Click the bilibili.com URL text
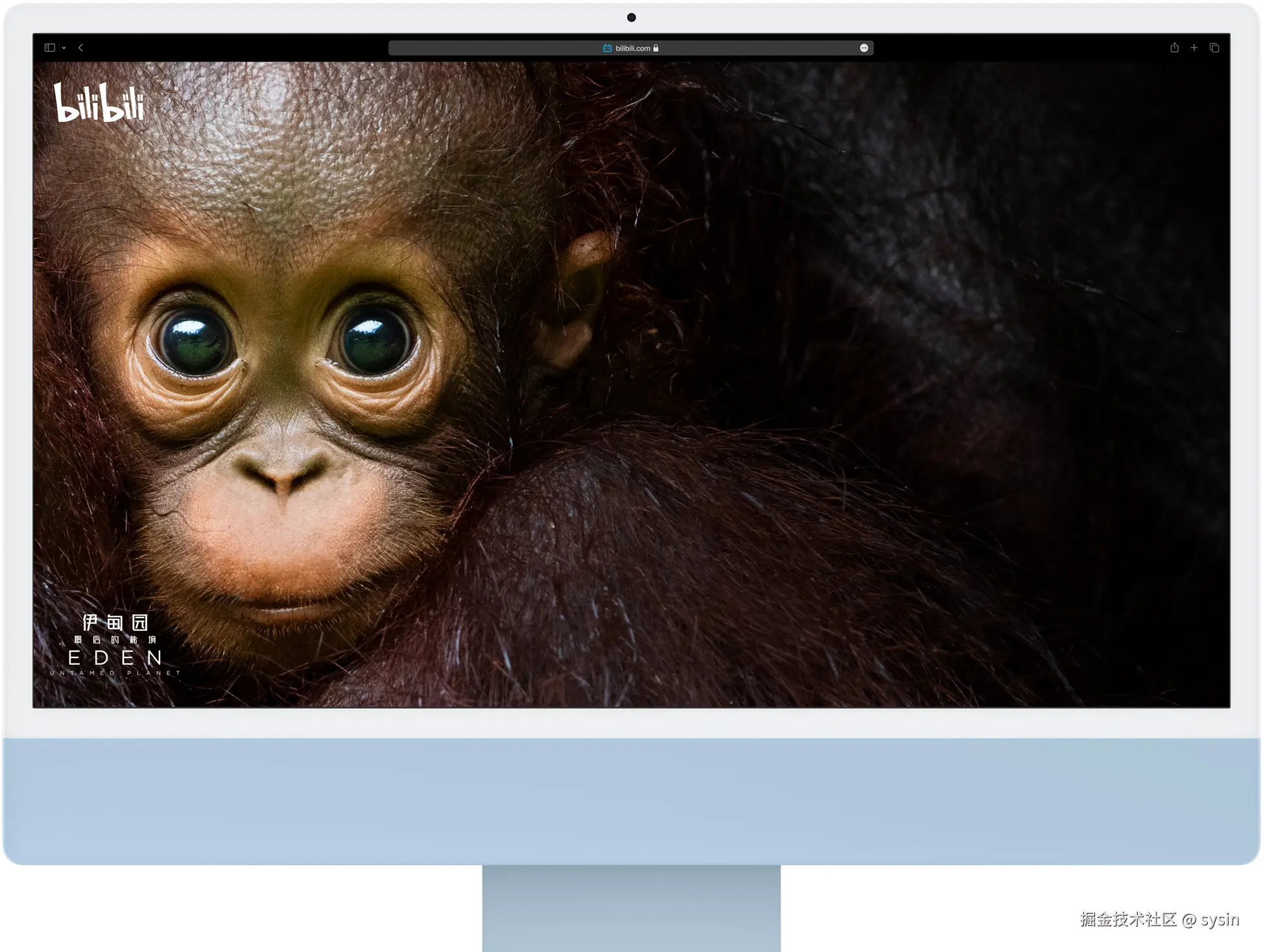This screenshot has height=952, width=1263. 632,48
